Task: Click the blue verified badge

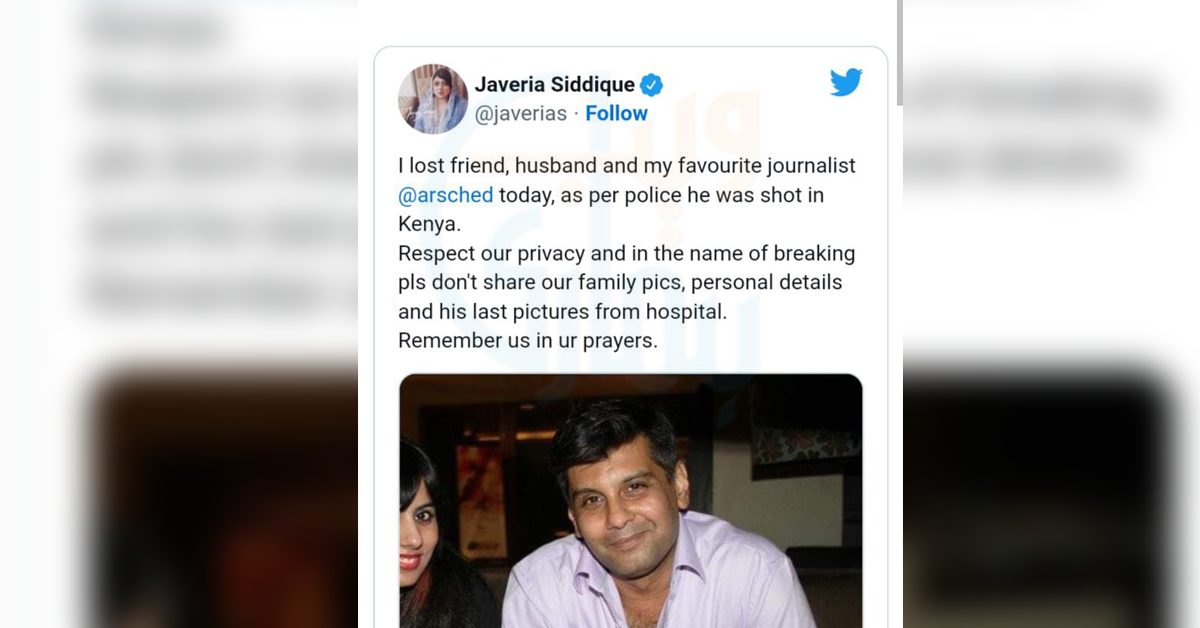Action: pyautogui.click(x=652, y=85)
